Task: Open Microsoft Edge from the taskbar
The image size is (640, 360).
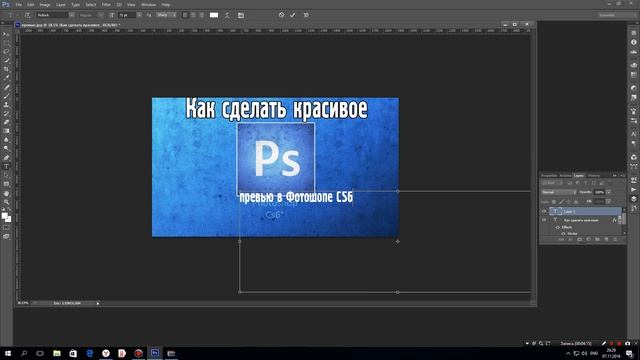Action: tap(89, 353)
